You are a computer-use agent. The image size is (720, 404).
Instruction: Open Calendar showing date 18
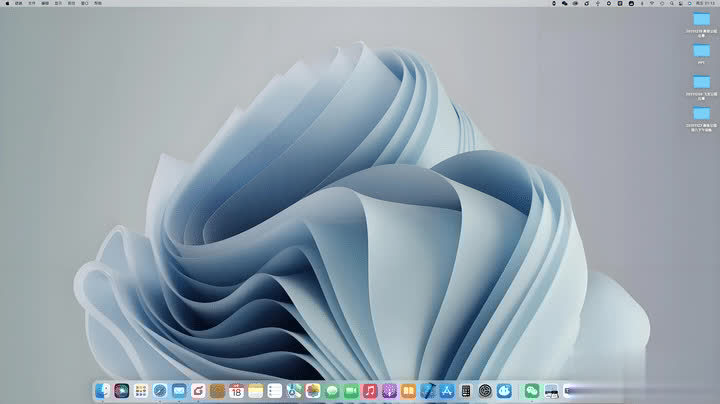tap(236, 391)
